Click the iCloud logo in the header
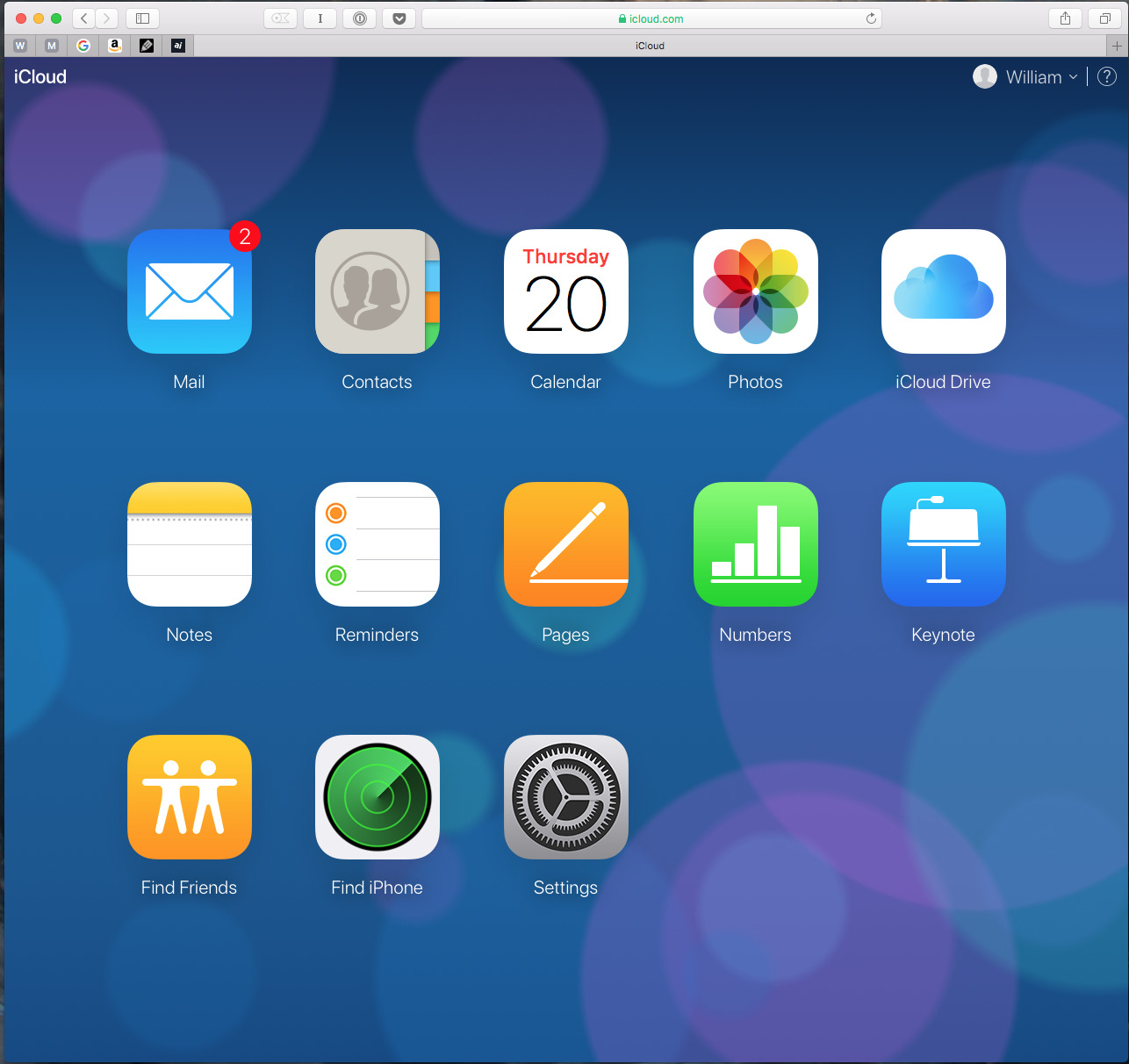 [40, 77]
